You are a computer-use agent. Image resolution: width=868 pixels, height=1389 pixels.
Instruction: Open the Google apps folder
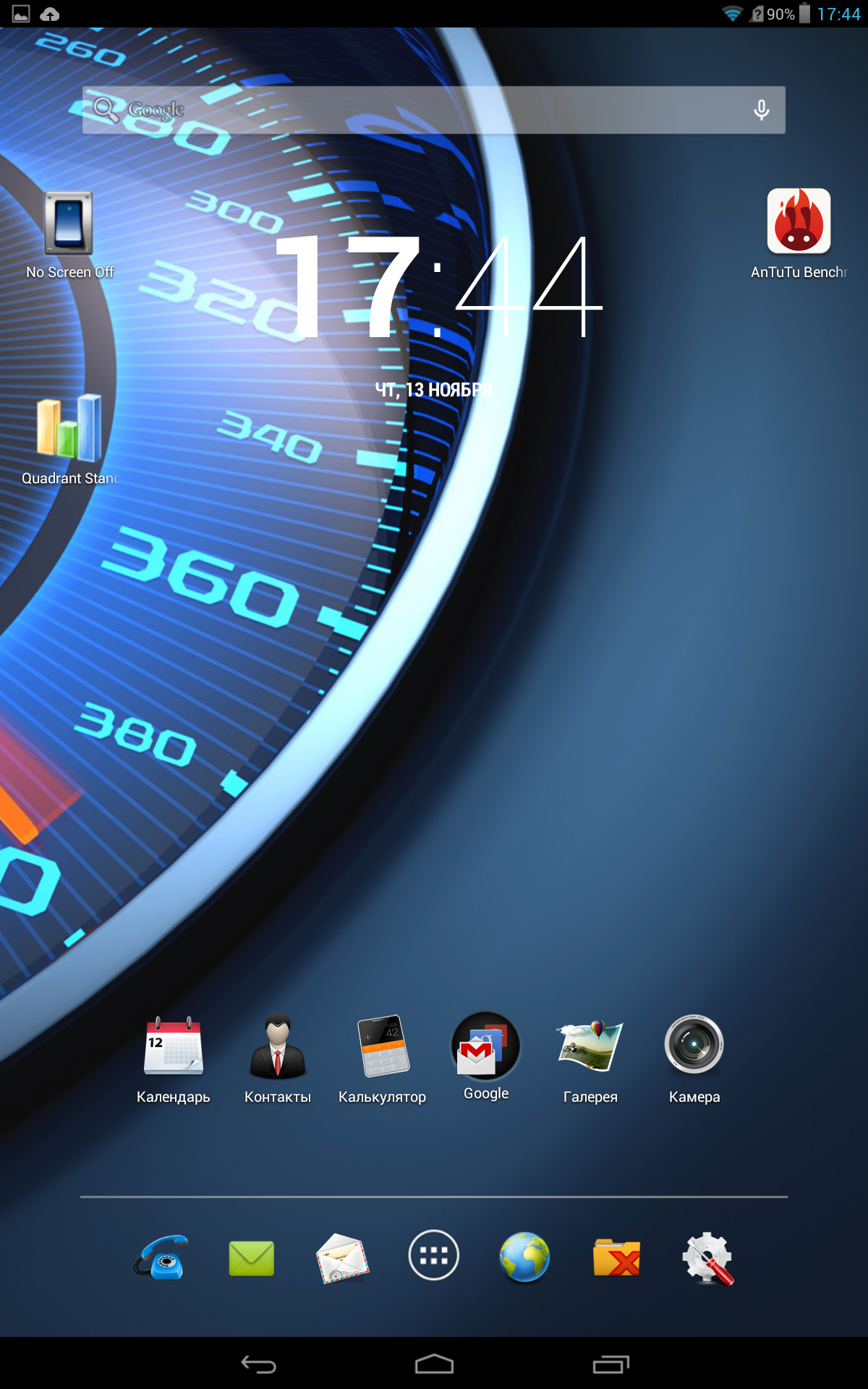tap(486, 1046)
